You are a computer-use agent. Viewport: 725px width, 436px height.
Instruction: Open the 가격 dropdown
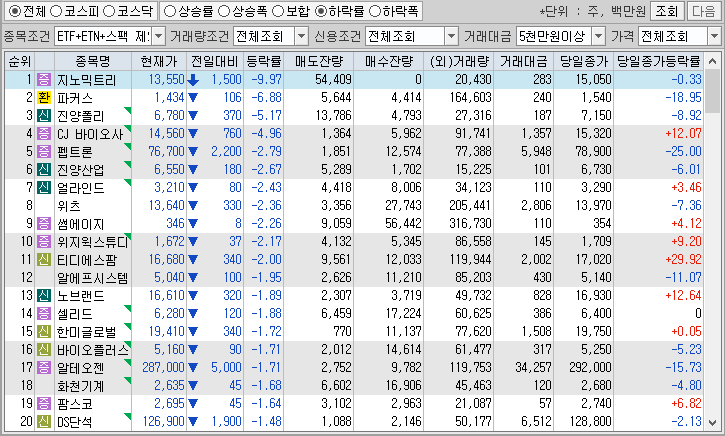715,36
